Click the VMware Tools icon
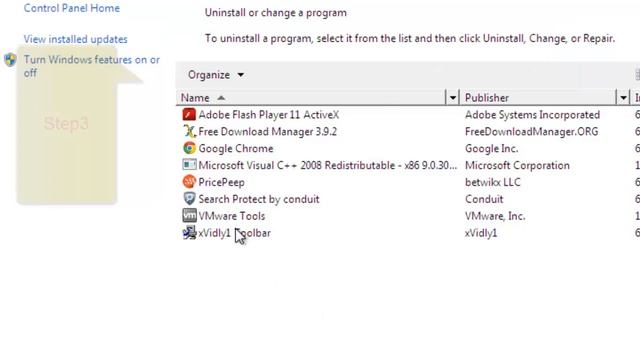This screenshot has height=360, width=640. coord(189,216)
